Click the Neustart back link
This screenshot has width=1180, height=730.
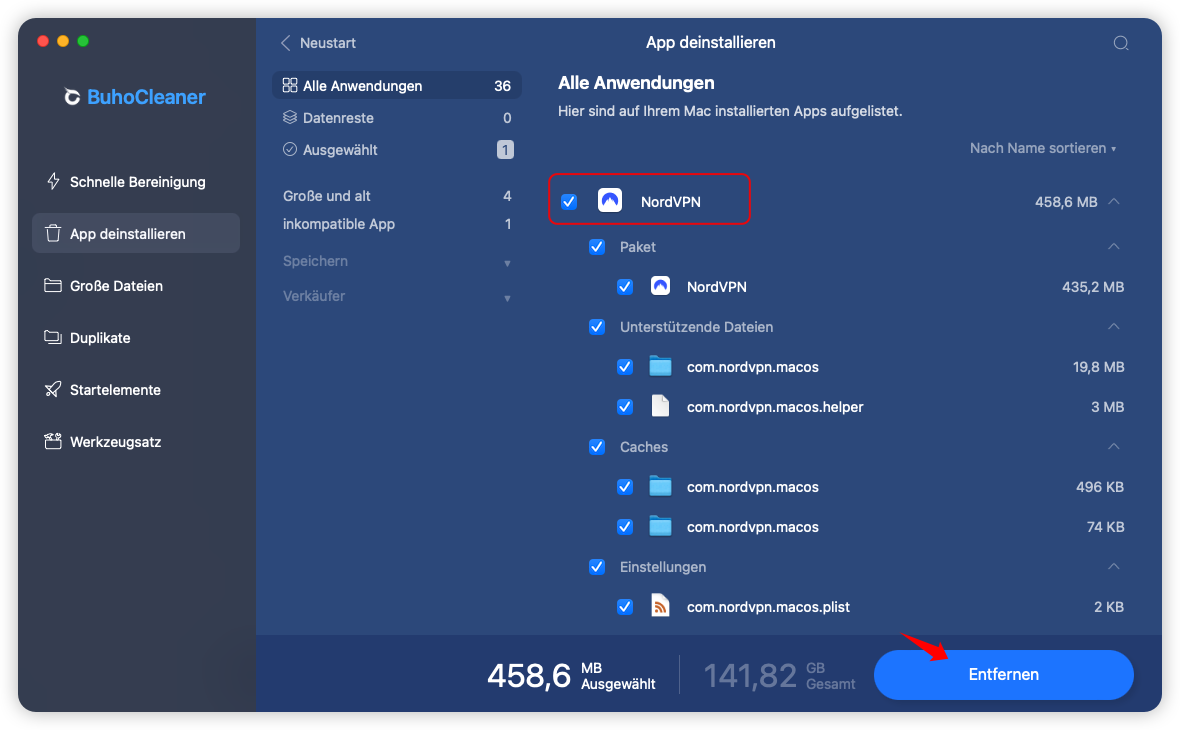point(327,43)
